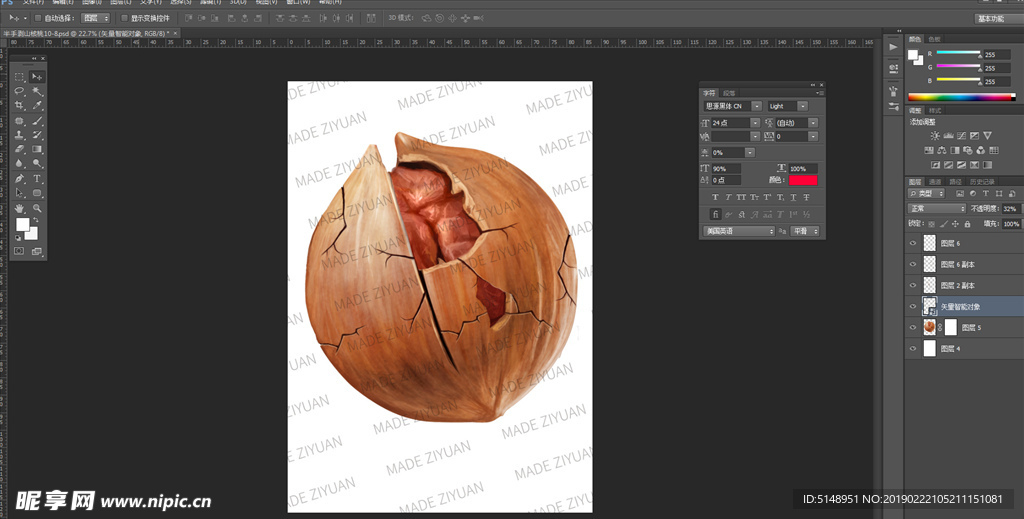Enable the 自动选择 checkbox
Image resolution: width=1024 pixels, height=519 pixels.
click(x=38, y=18)
